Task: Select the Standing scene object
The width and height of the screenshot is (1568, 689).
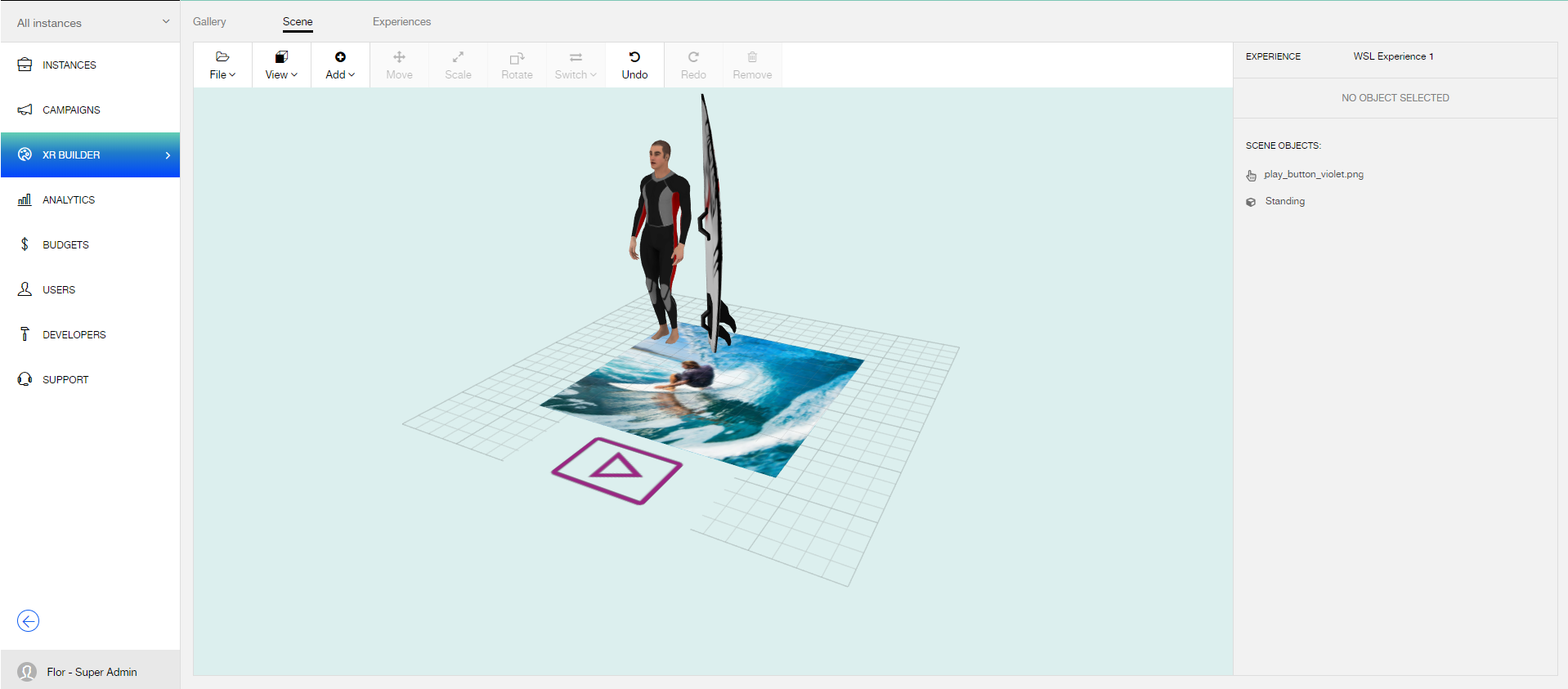Action: click(1284, 202)
